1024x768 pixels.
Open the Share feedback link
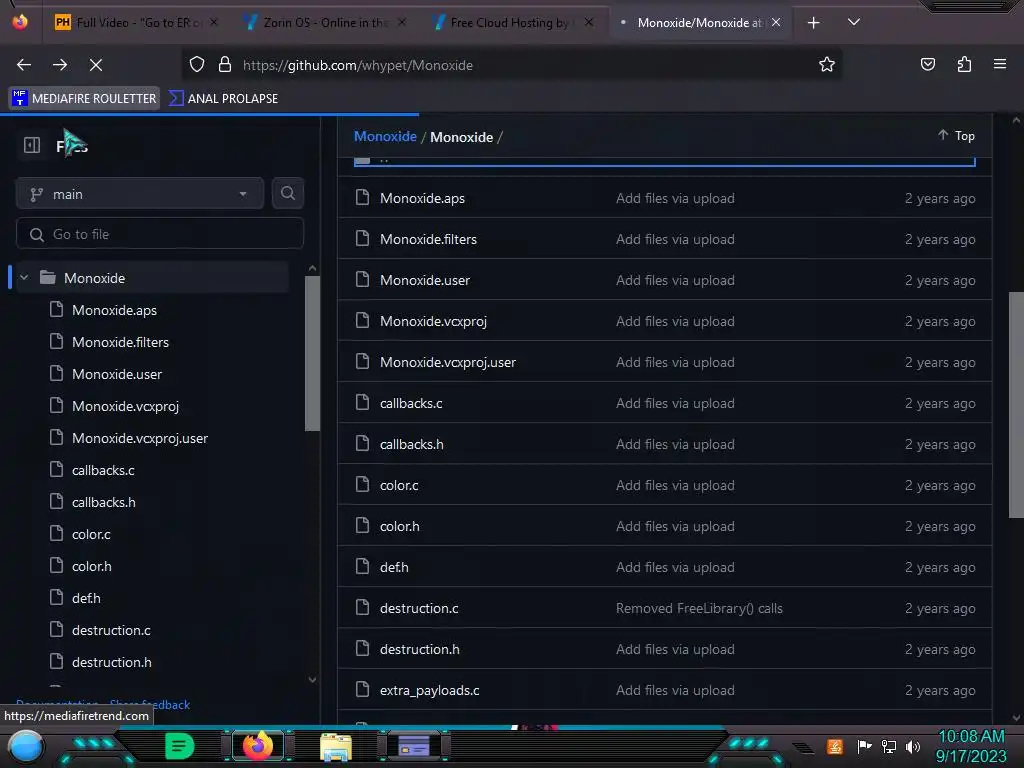[x=150, y=704]
